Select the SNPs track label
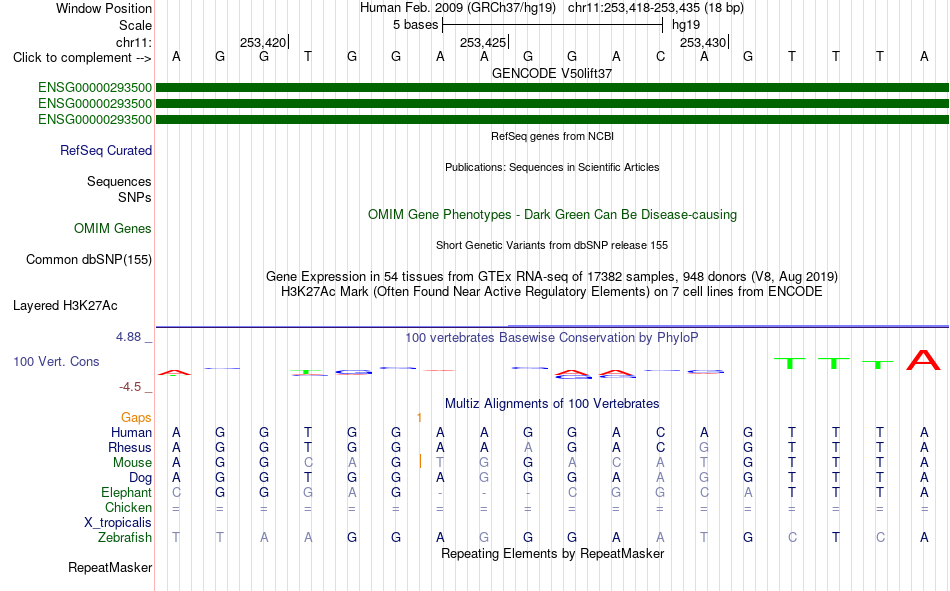 [135, 198]
